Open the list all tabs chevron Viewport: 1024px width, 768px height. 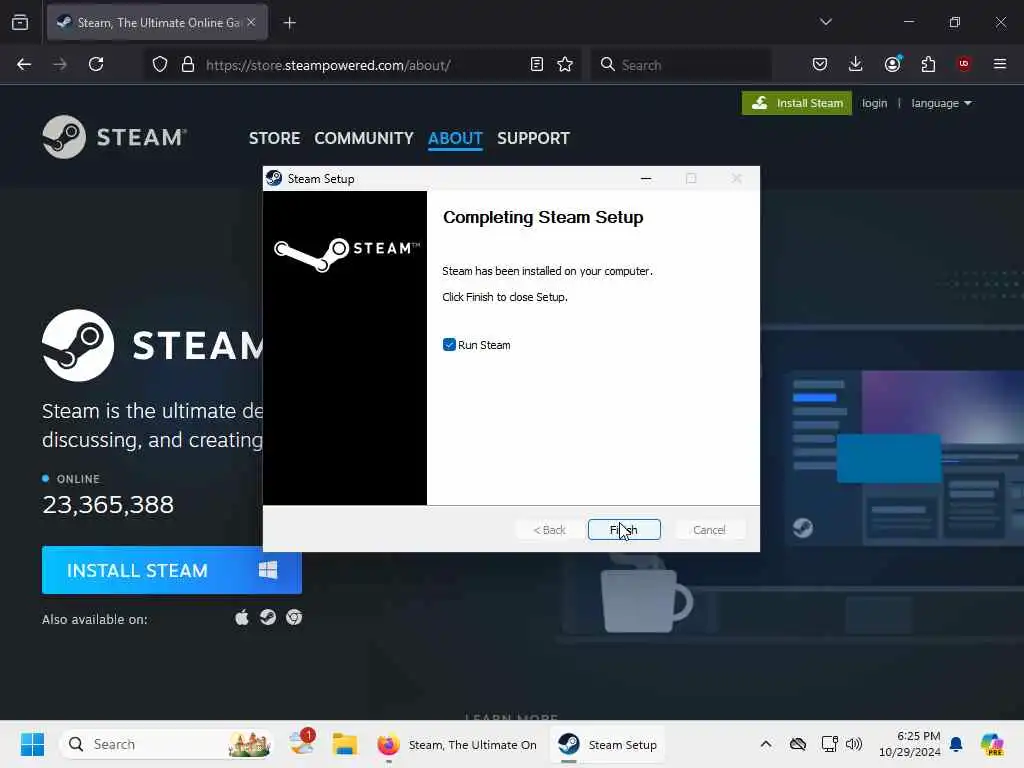tap(825, 22)
